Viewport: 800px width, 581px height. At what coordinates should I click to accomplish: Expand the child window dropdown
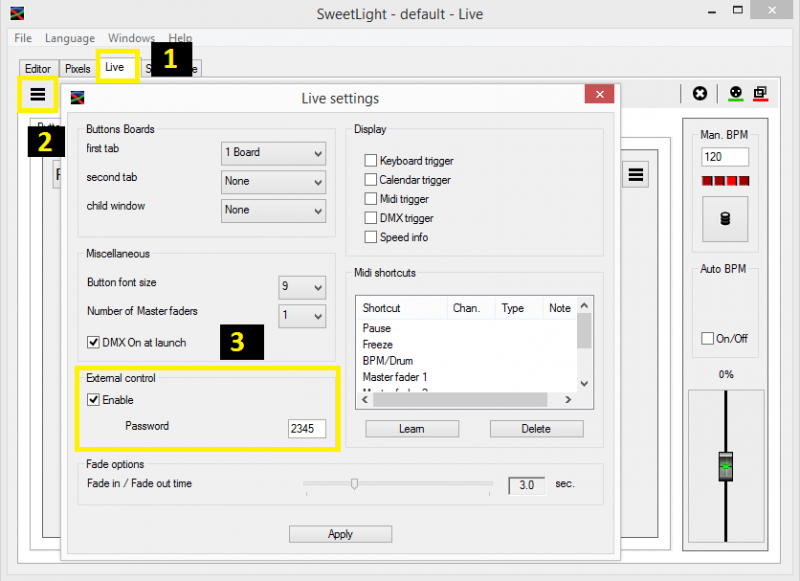pyautogui.click(x=273, y=210)
